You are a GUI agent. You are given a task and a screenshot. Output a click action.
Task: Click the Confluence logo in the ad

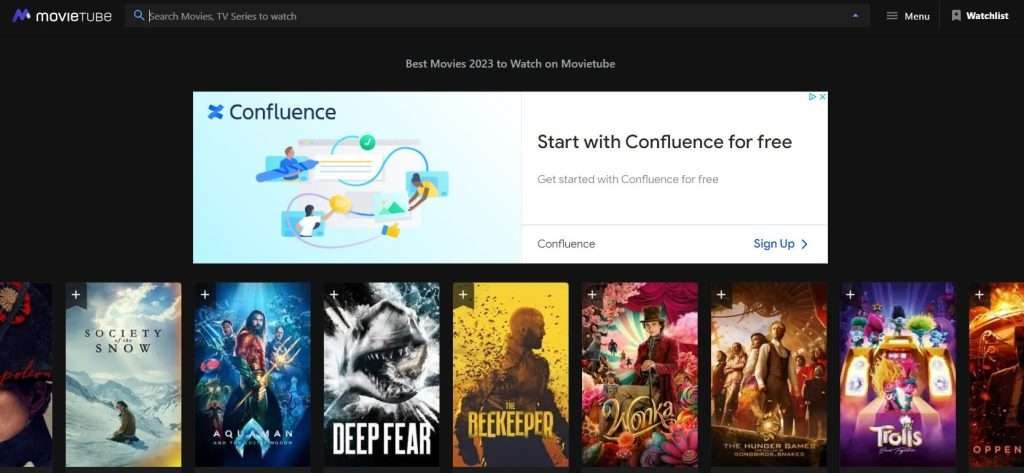click(272, 112)
